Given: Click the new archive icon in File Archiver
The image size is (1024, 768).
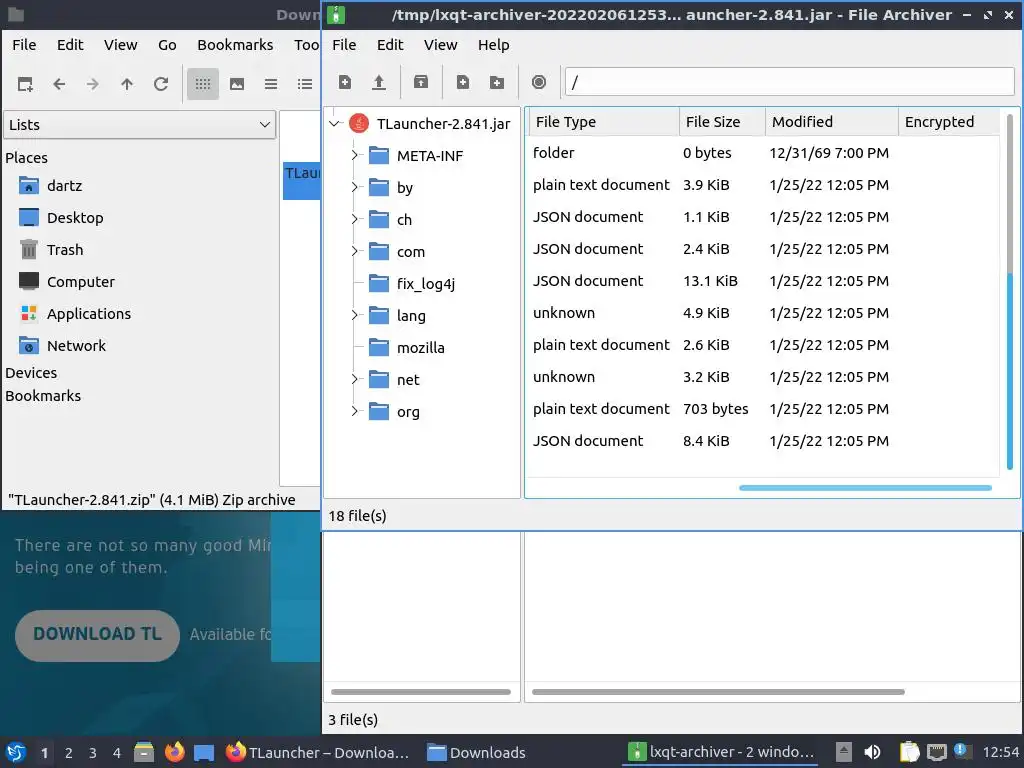Looking at the screenshot, I should click(345, 82).
